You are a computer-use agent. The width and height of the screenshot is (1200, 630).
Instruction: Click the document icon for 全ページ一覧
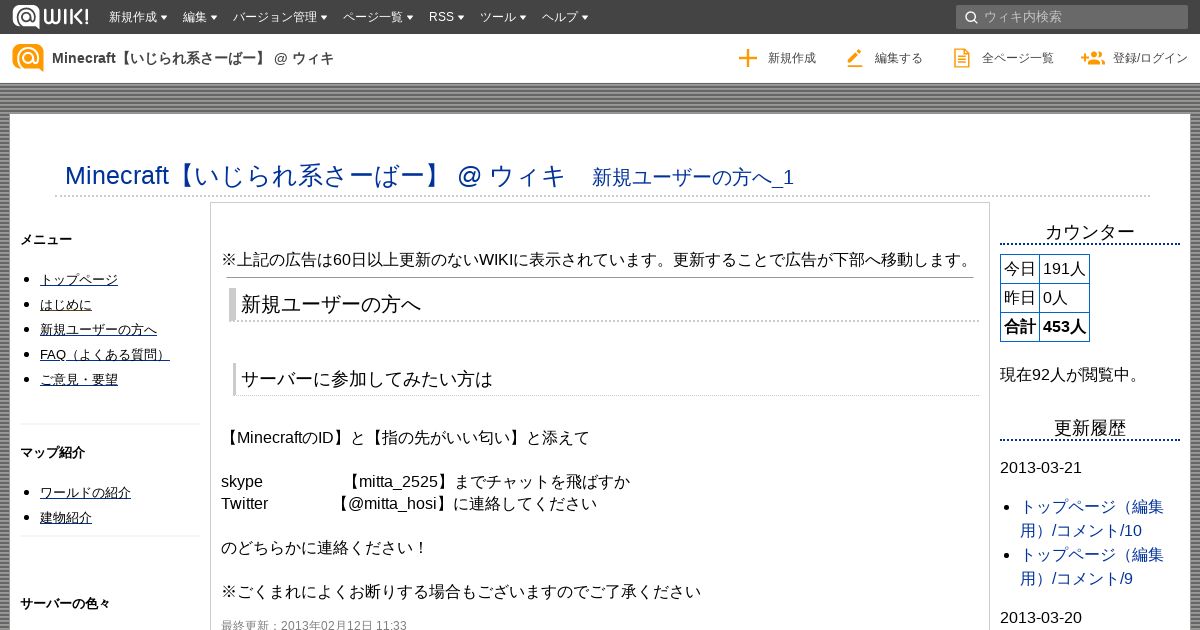pos(962,58)
